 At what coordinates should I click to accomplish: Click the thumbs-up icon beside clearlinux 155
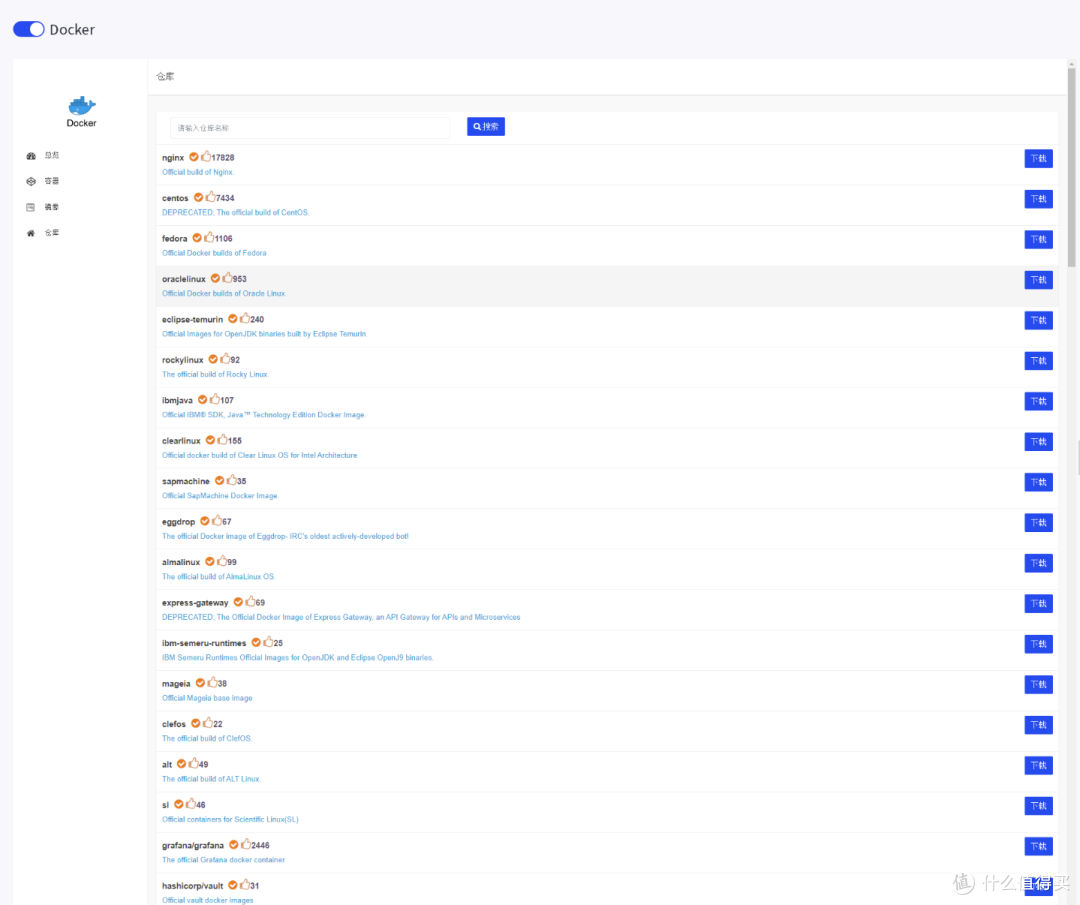coord(222,439)
